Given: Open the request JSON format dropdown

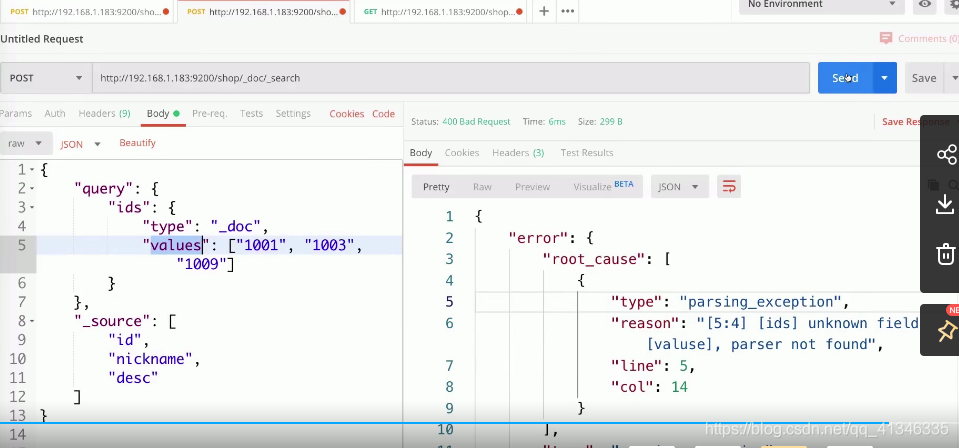Looking at the screenshot, I should (80, 144).
